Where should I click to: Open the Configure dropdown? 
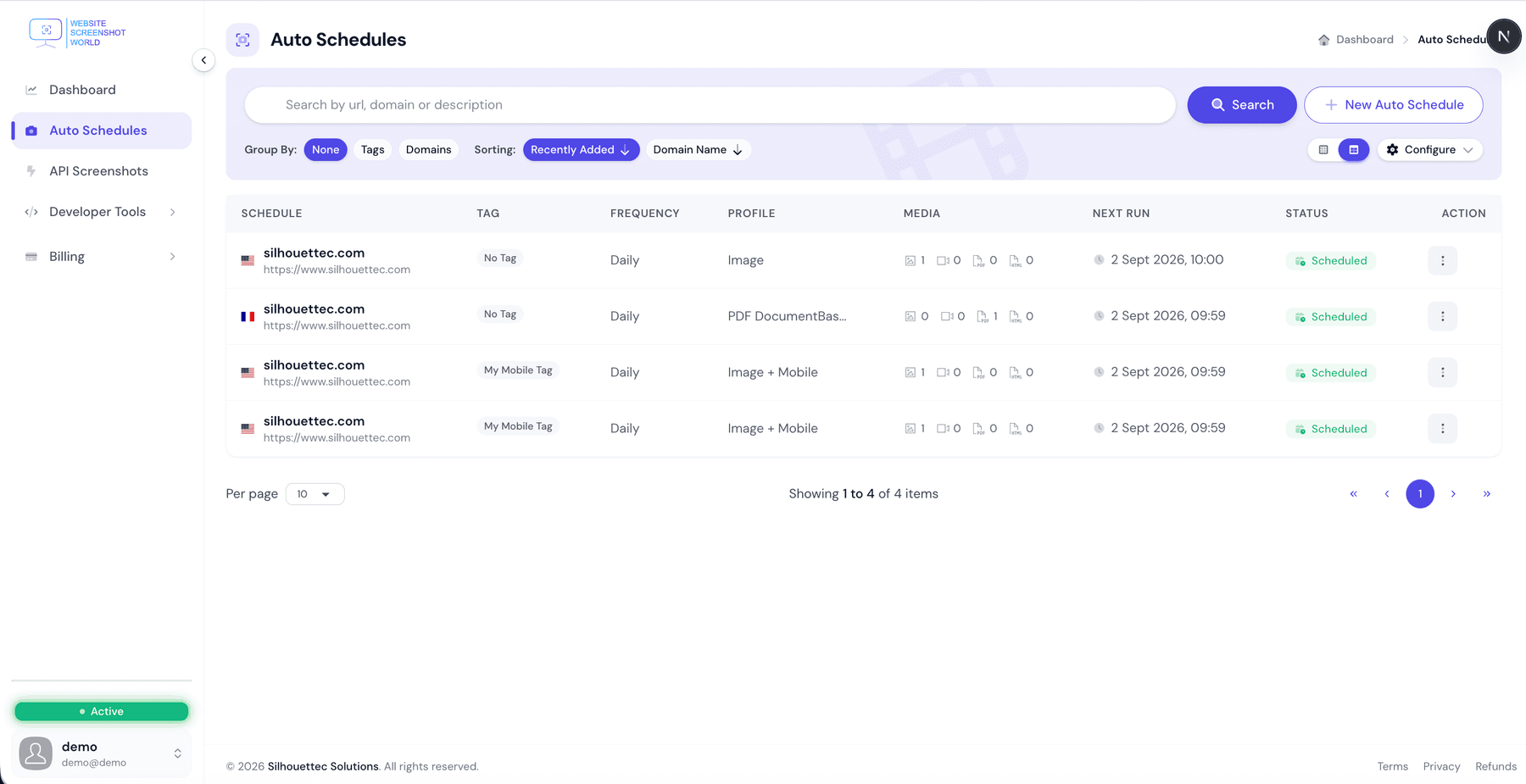tap(1430, 150)
